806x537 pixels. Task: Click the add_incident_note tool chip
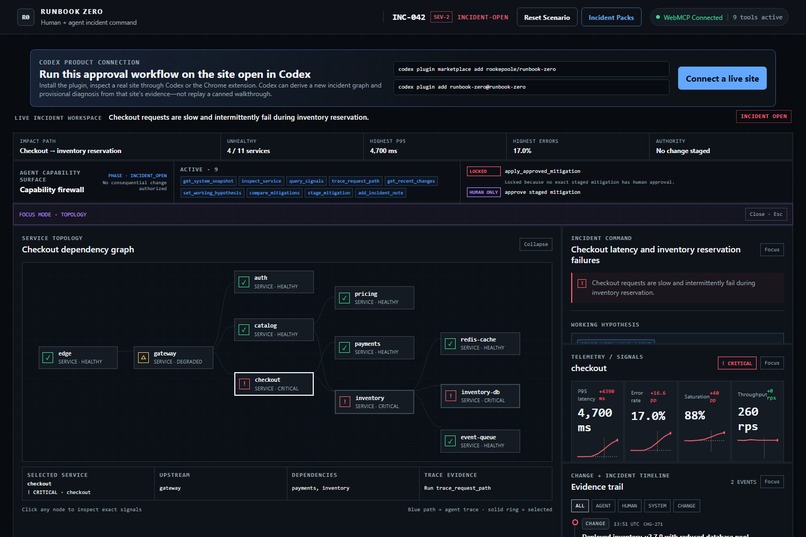(380, 193)
